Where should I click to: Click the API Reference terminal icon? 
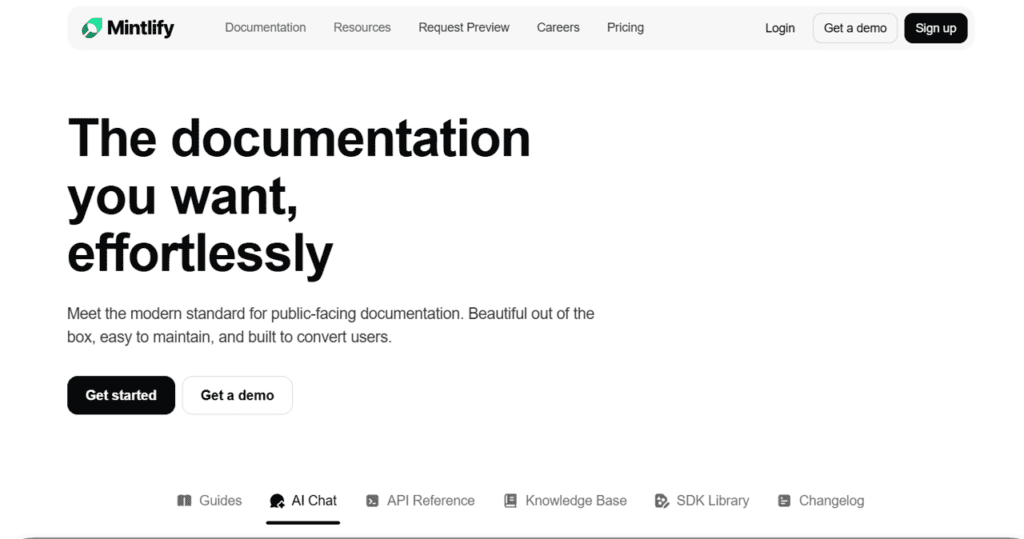click(372, 501)
